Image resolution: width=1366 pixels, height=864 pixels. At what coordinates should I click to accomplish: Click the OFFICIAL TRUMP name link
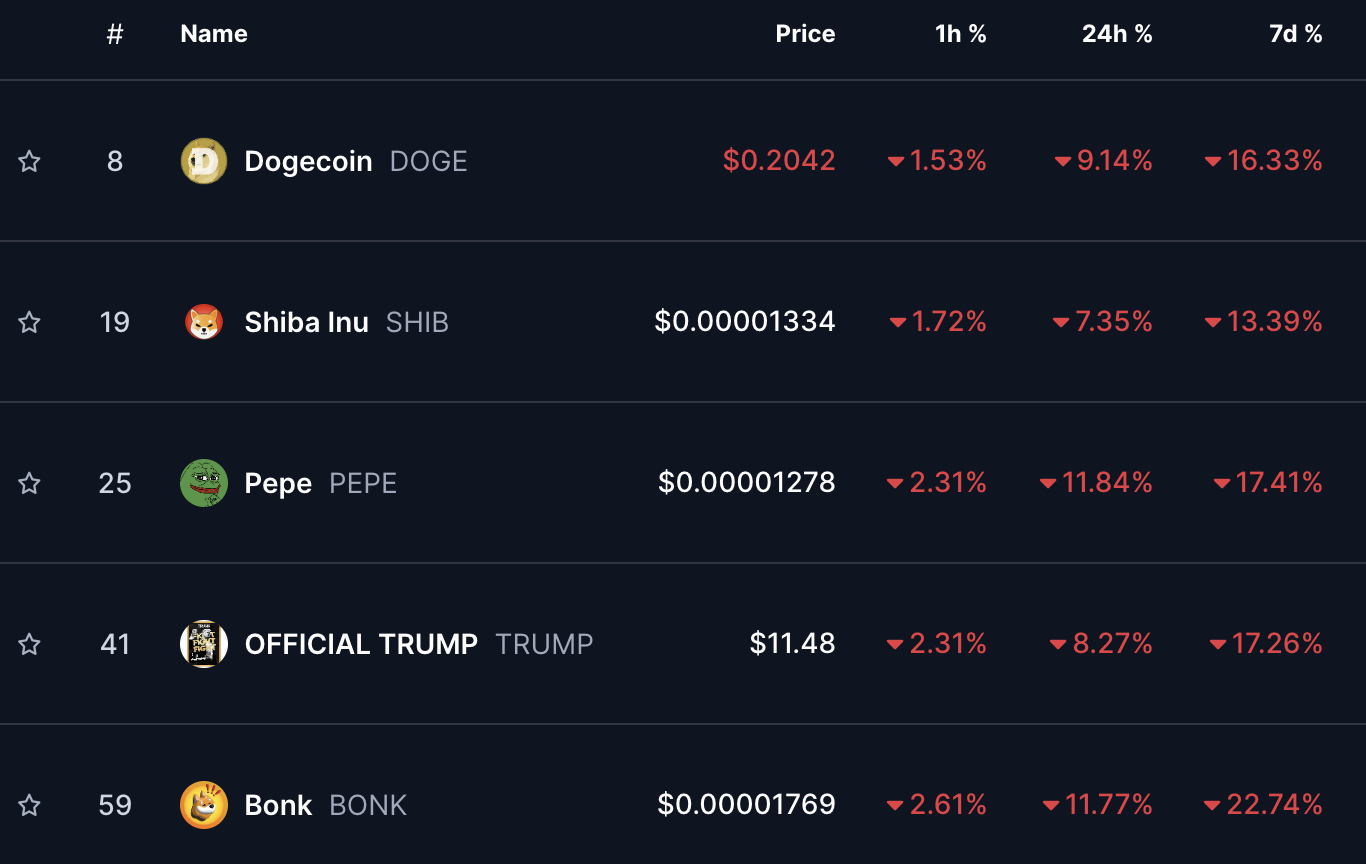coord(361,644)
